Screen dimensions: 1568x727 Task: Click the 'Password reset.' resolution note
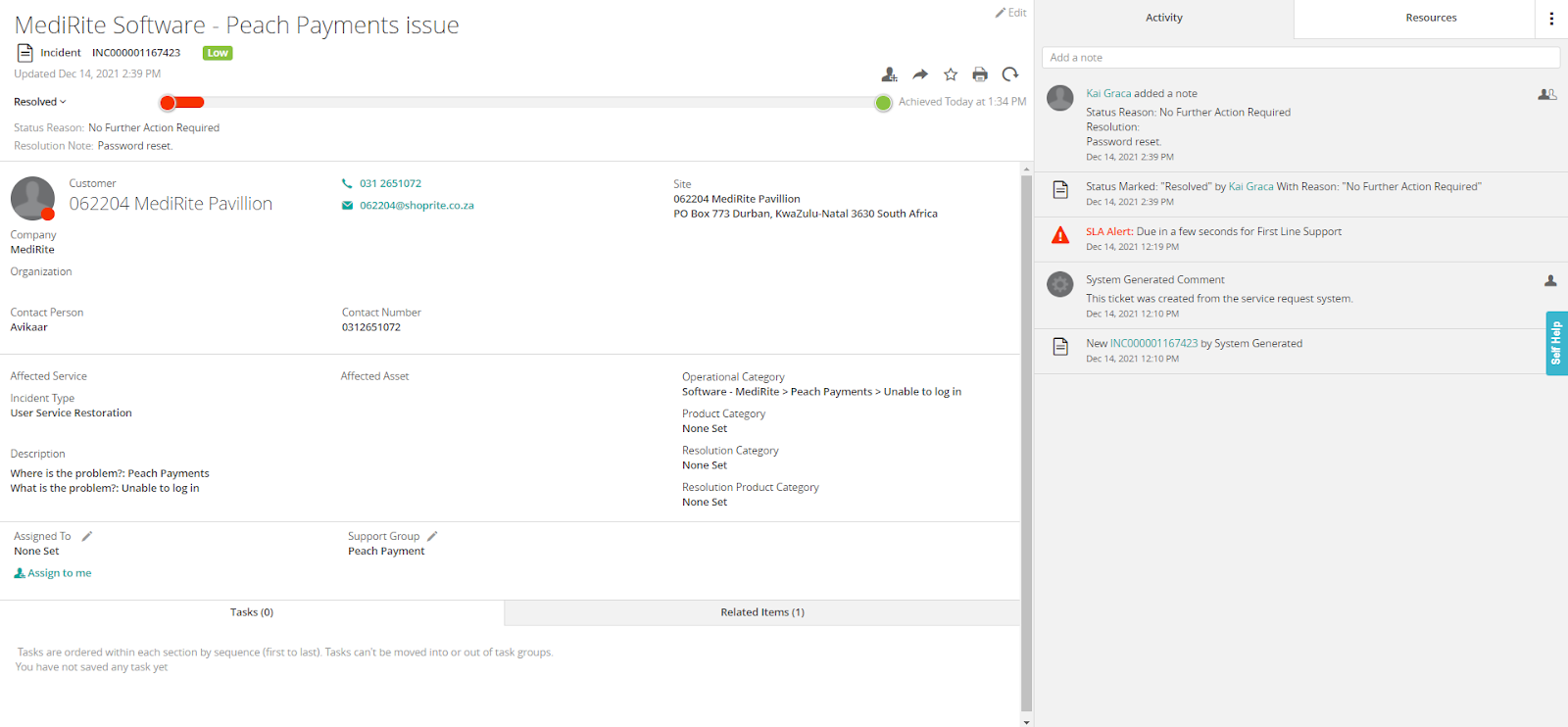point(135,146)
